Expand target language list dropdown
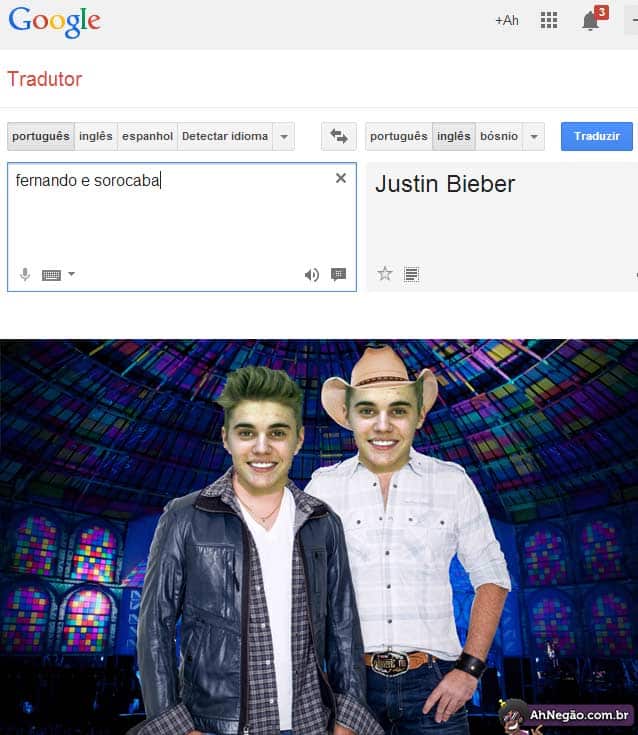Image resolution: width=638 pixels, height=735 pixels. pyautogui.click(x=534, y=136)
